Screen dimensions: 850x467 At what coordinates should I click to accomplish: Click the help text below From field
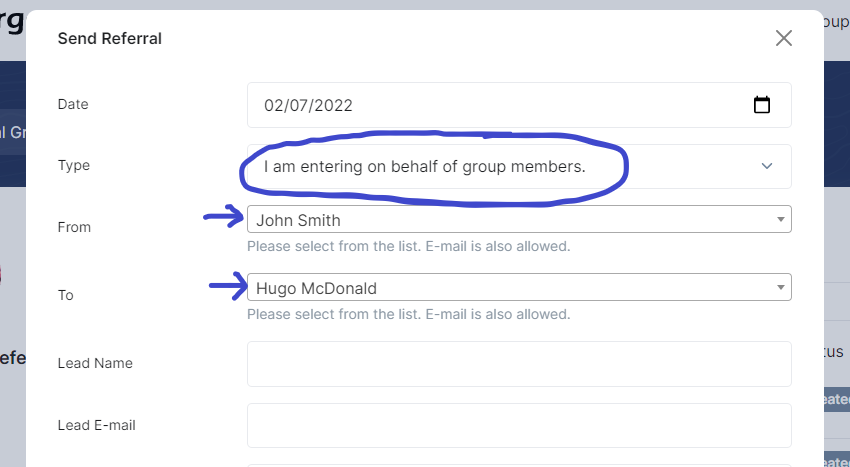coord(408,246)
